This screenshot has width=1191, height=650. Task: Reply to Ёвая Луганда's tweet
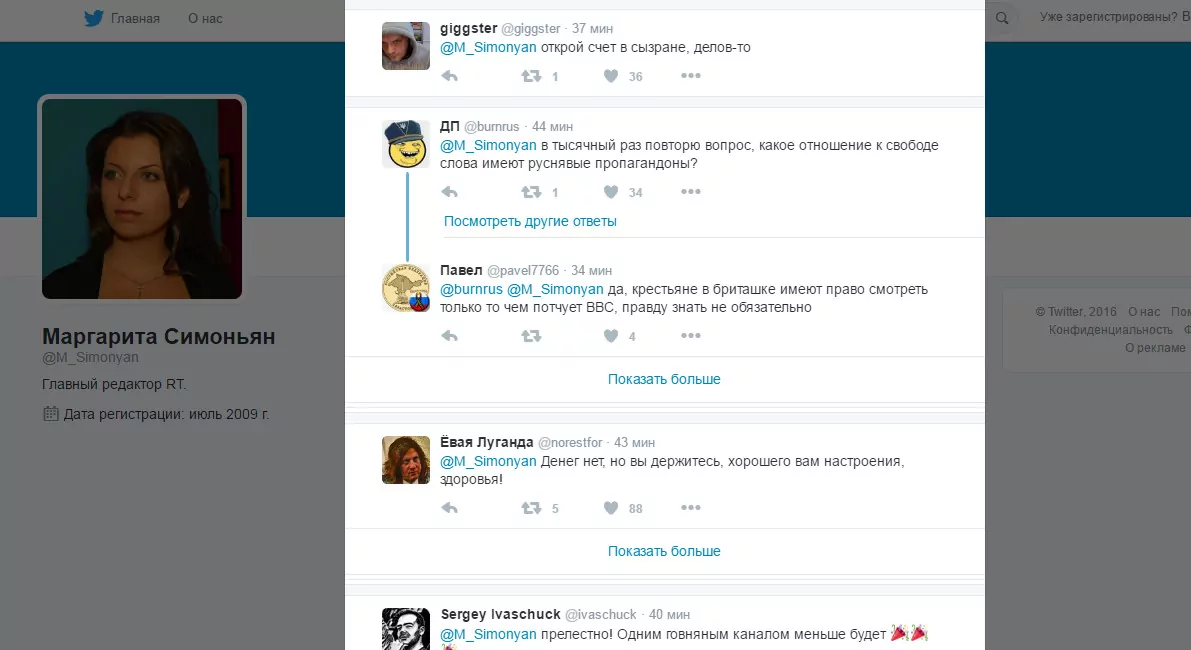[450, 508]
